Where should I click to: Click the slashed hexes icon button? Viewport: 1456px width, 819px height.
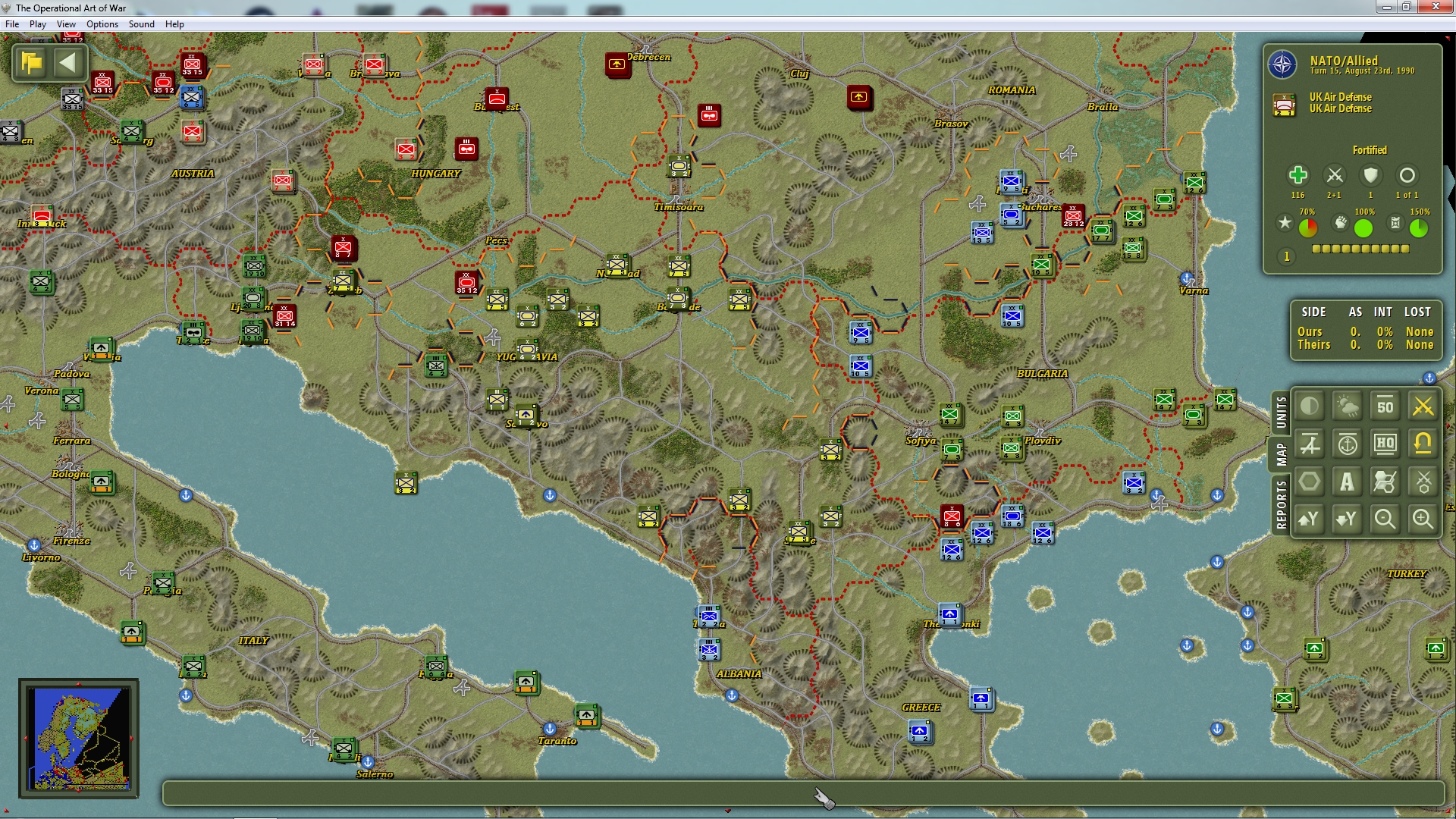(1385, 482)
